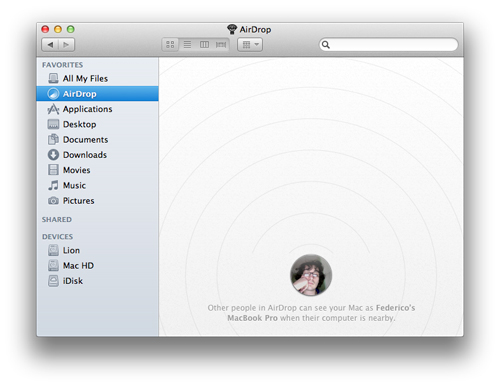Click the Music note icon

[53, 185]
